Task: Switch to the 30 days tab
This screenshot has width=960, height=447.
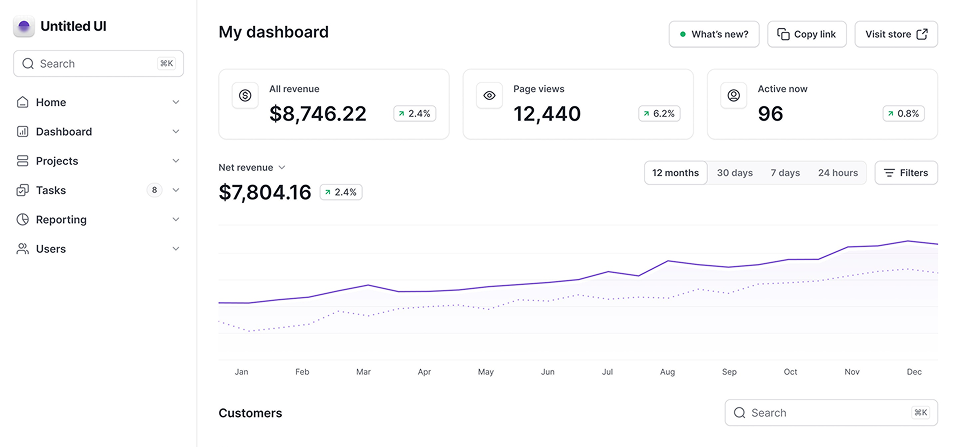Action: point(734,173)
